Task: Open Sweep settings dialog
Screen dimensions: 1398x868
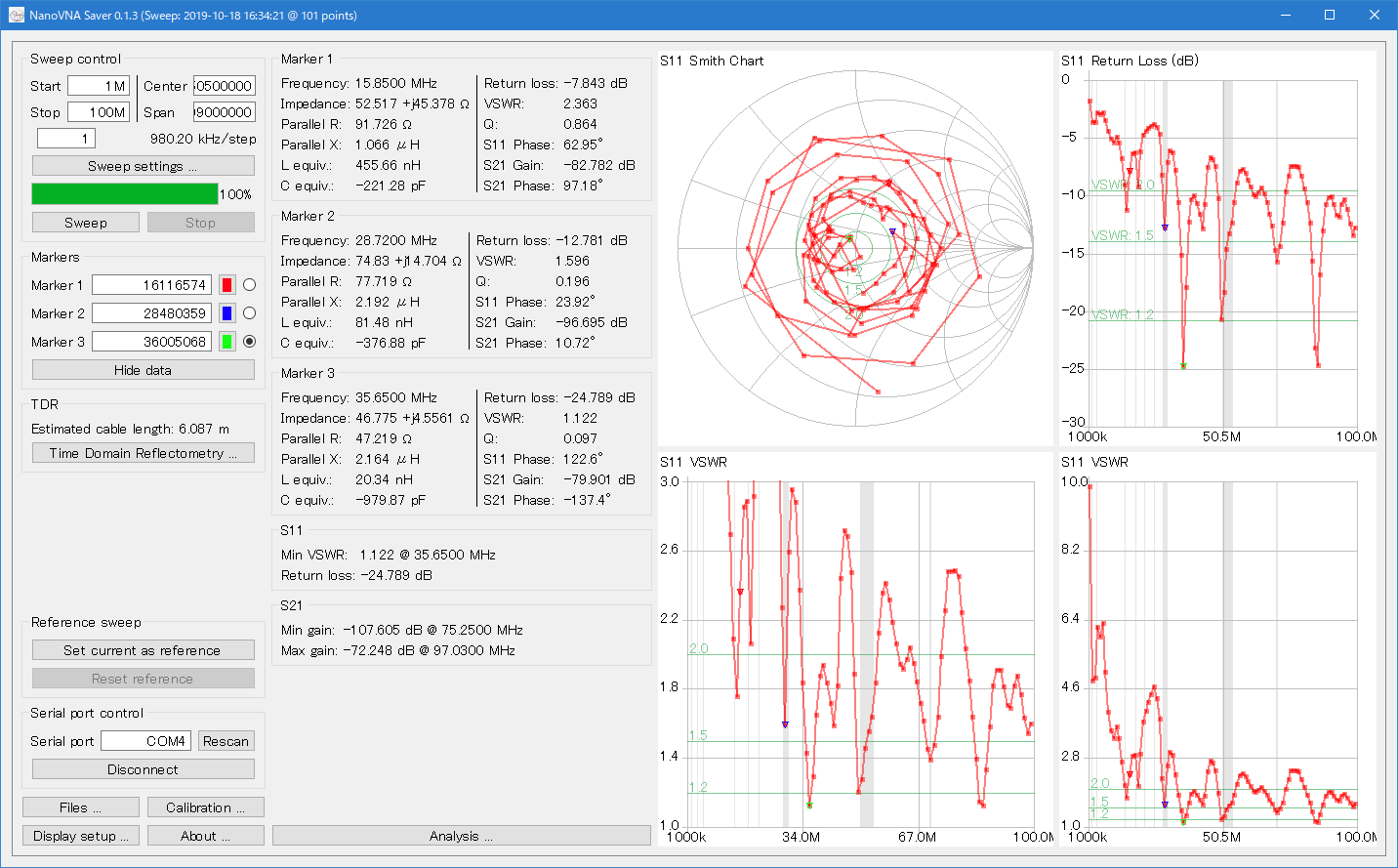Action: [144, 166]
